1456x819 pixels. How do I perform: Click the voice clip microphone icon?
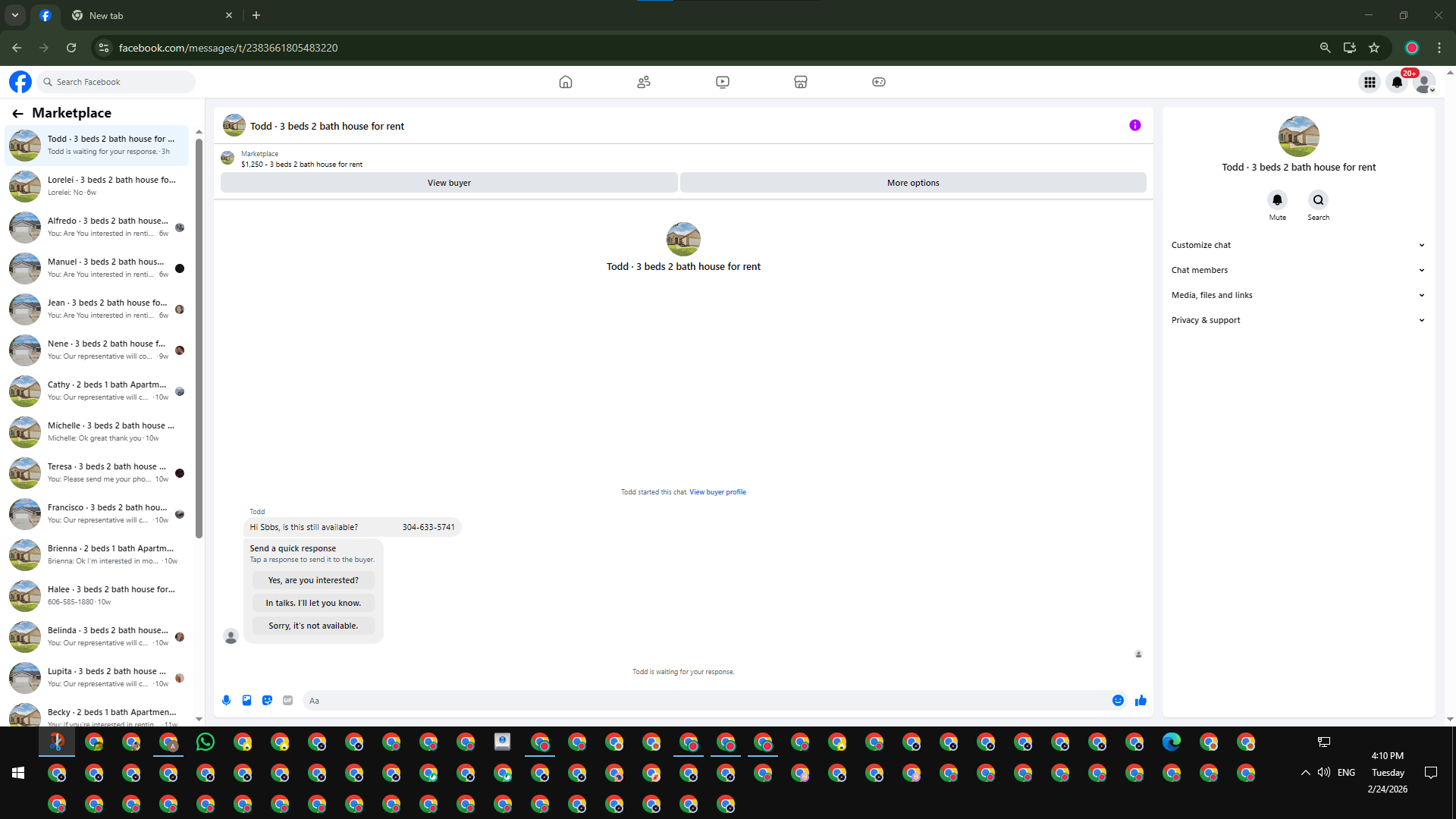pos(226,701)
